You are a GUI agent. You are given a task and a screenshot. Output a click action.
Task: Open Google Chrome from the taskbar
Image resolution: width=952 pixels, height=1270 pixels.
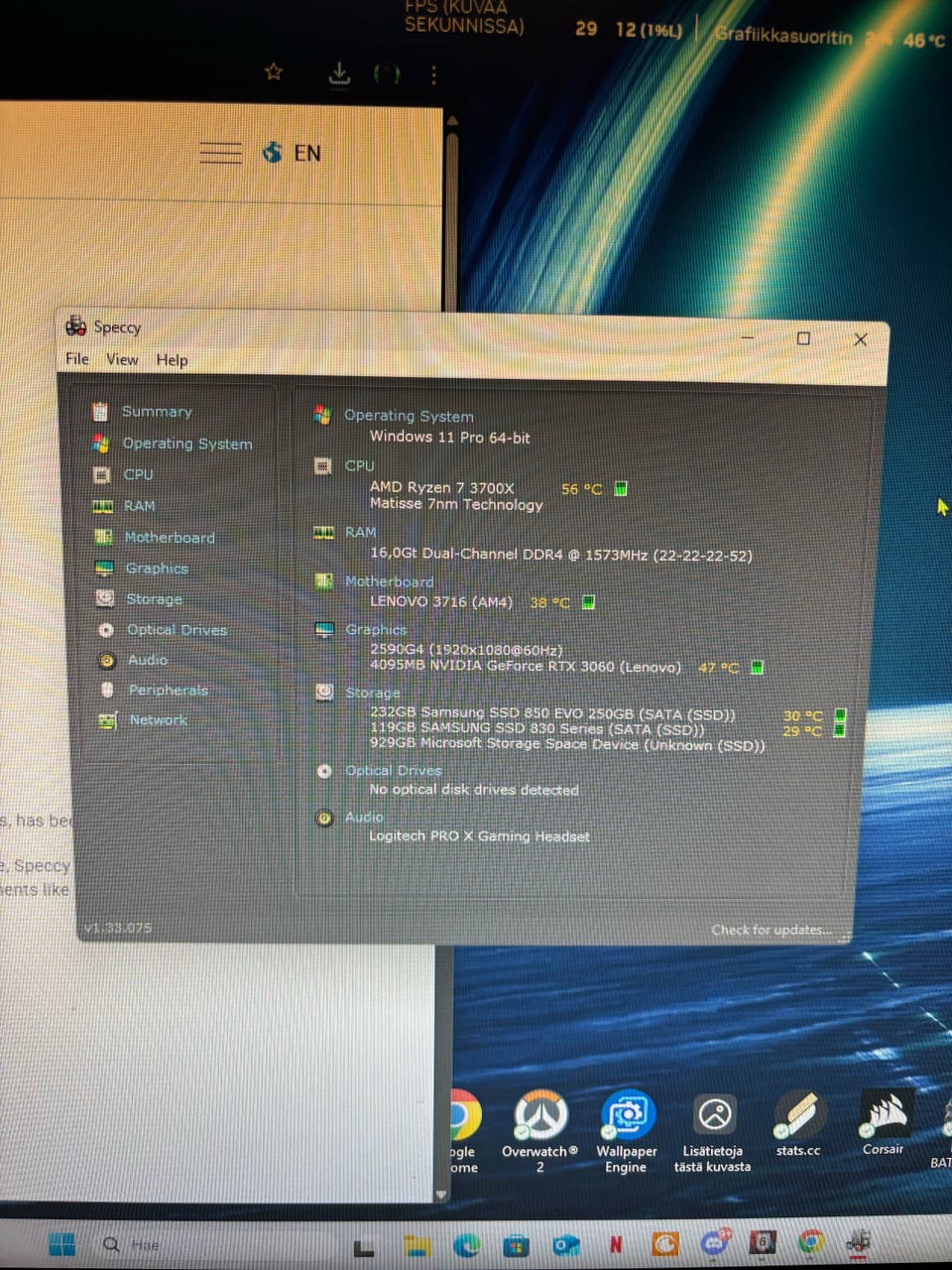click(811, 1241)
